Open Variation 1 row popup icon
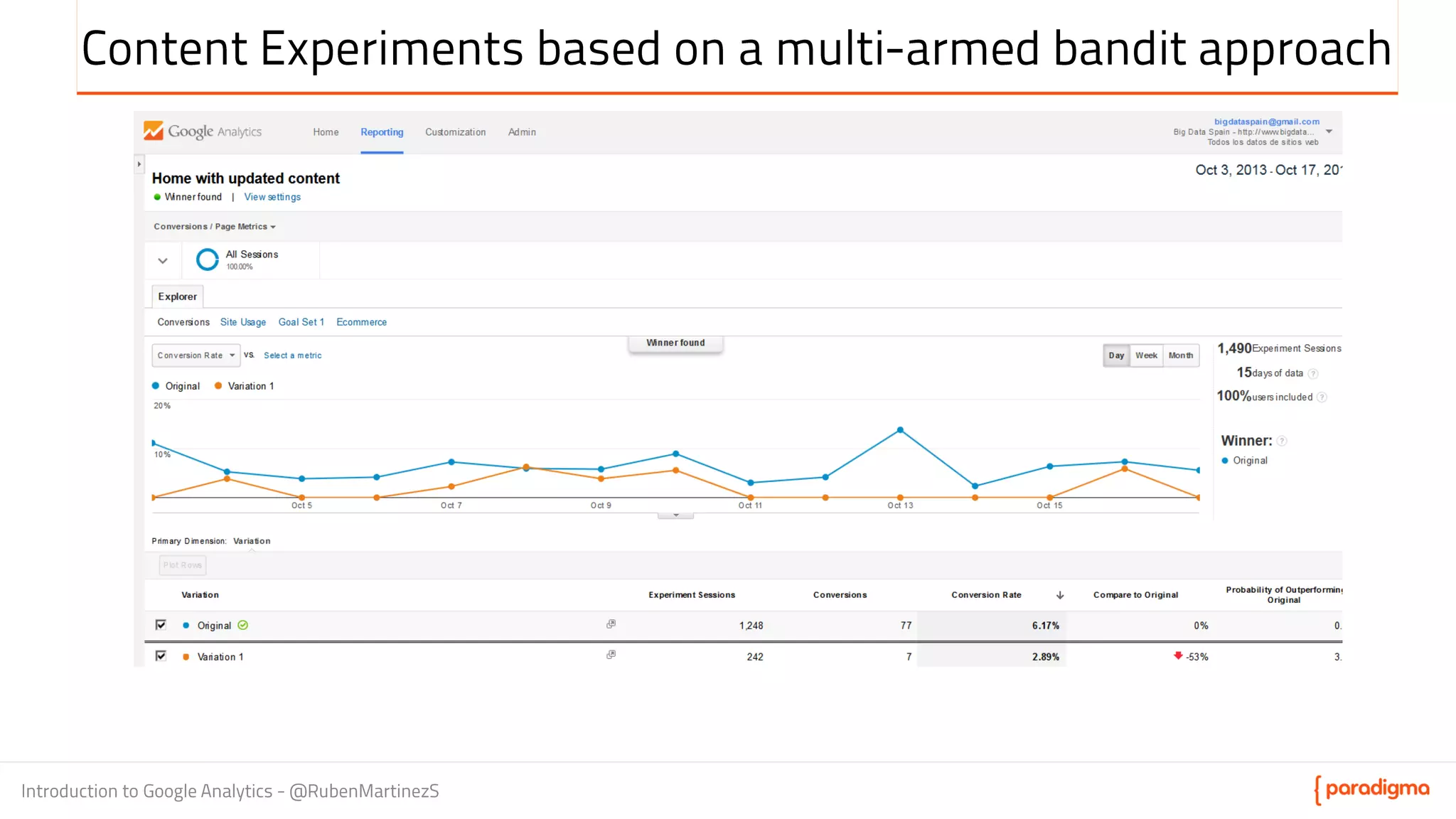 (x=611, y=655)
